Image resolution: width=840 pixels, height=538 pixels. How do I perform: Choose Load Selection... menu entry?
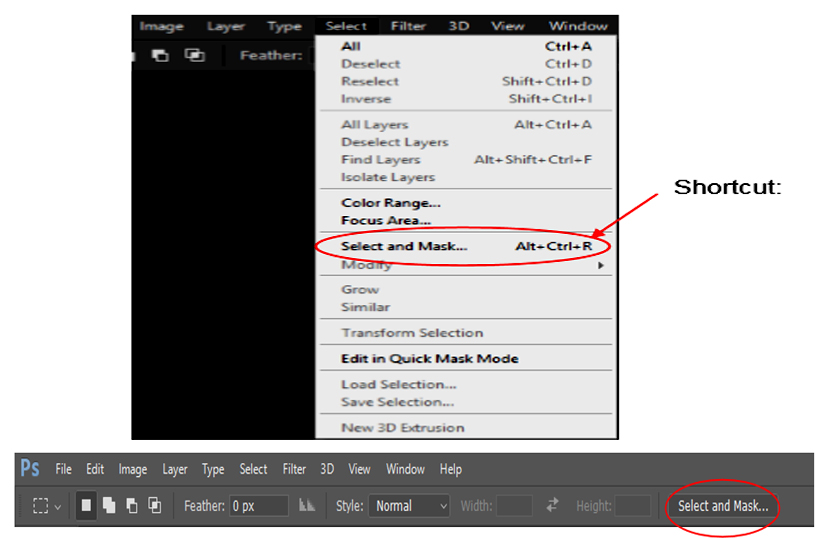click(466, 385)
